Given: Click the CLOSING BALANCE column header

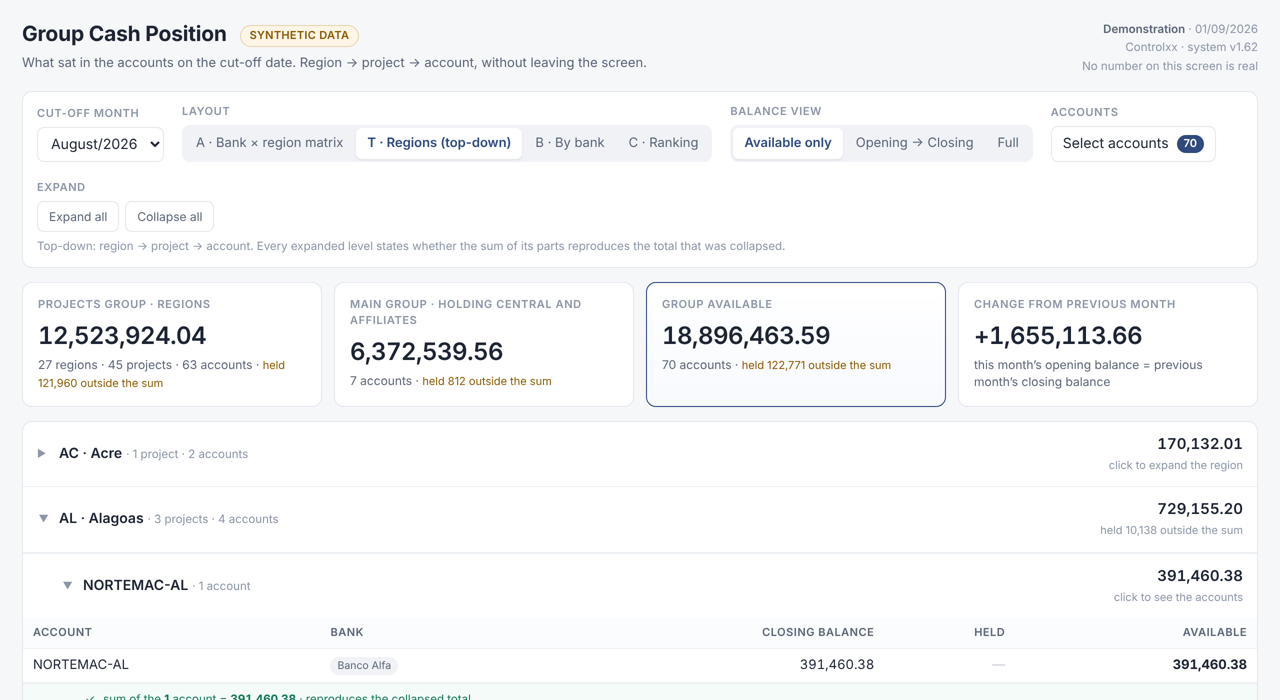Looking at the screenshot, I should [x=818, y=632].
